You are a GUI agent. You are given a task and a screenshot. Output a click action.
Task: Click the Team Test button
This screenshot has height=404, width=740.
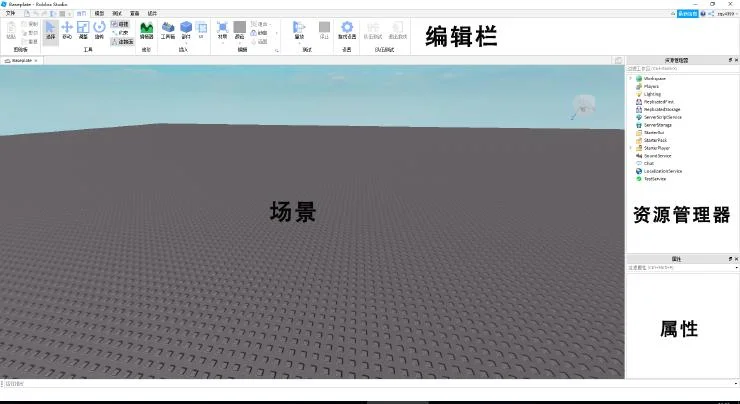pos(373,30)
